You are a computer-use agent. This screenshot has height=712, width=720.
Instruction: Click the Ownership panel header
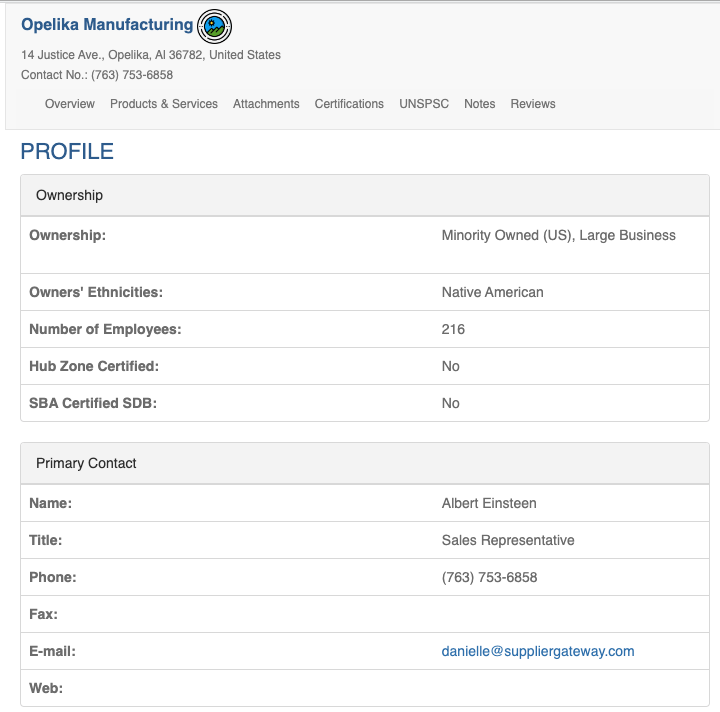(365, 195)
